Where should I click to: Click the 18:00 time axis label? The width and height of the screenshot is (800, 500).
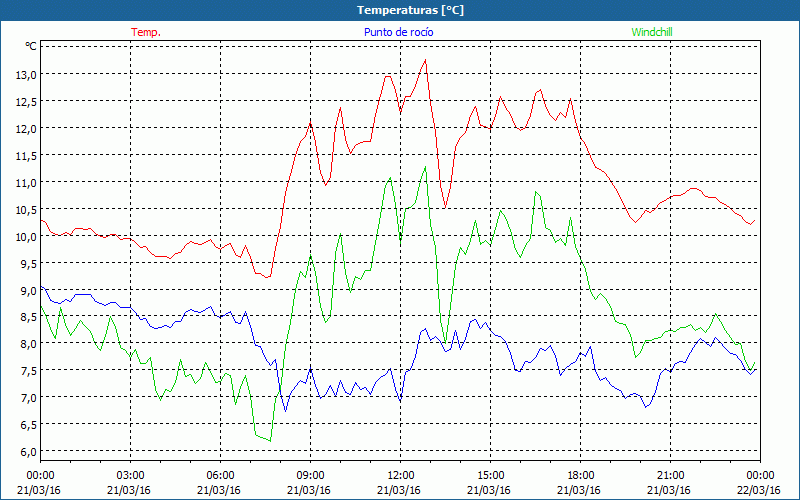pos(580,476)
